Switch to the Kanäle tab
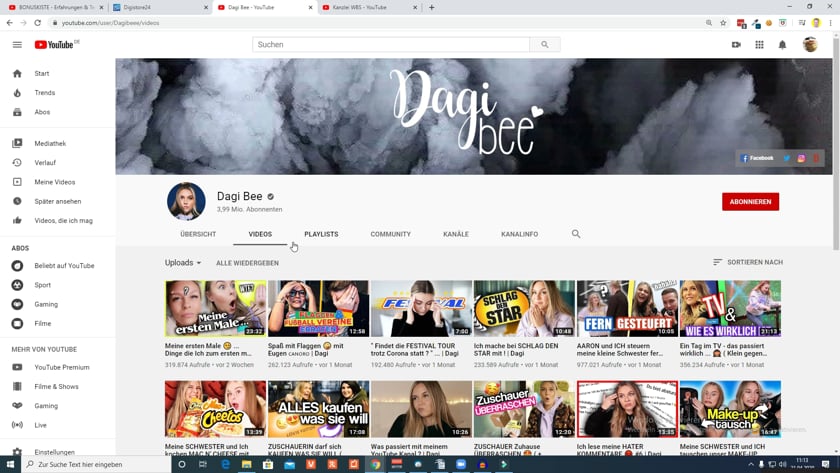The width and height of the screenshot is (840, 473). point(456,234)
